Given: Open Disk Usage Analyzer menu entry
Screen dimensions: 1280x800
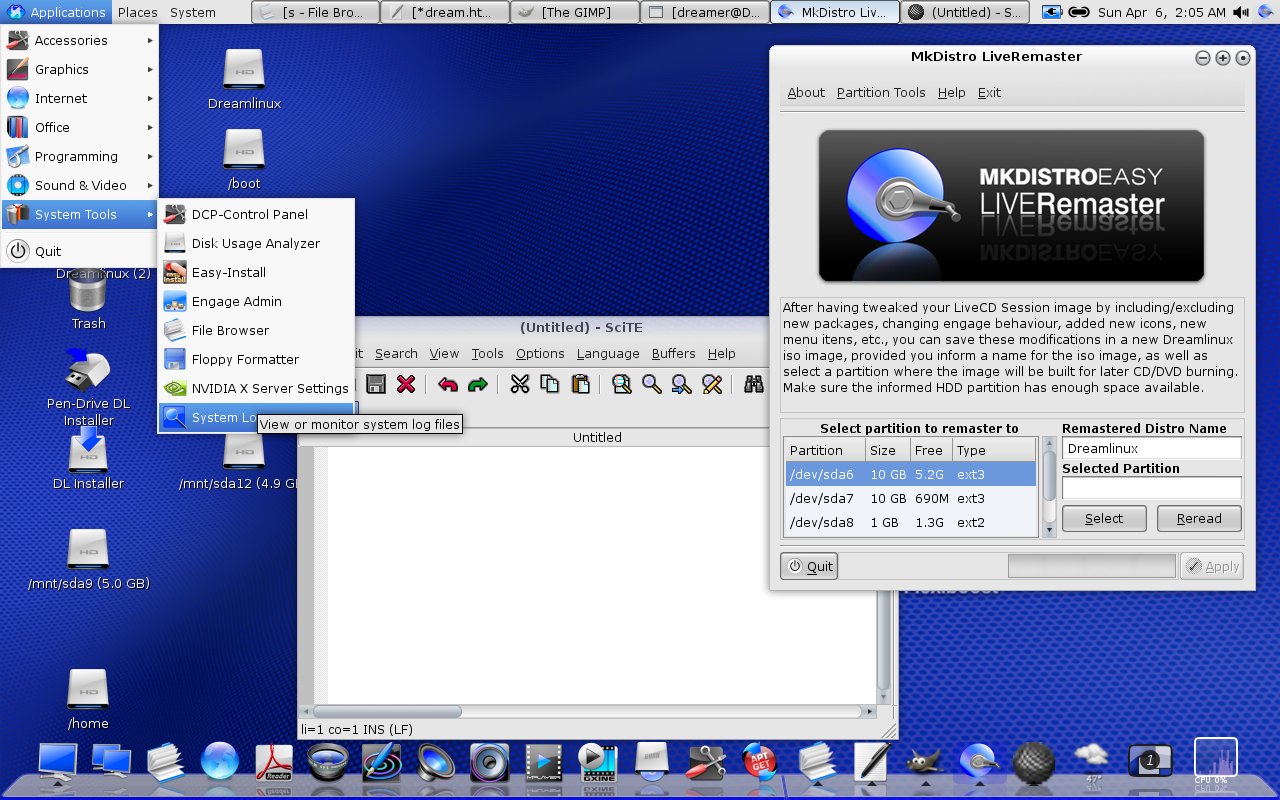Looking at the screenshot, I should point(256,243).
